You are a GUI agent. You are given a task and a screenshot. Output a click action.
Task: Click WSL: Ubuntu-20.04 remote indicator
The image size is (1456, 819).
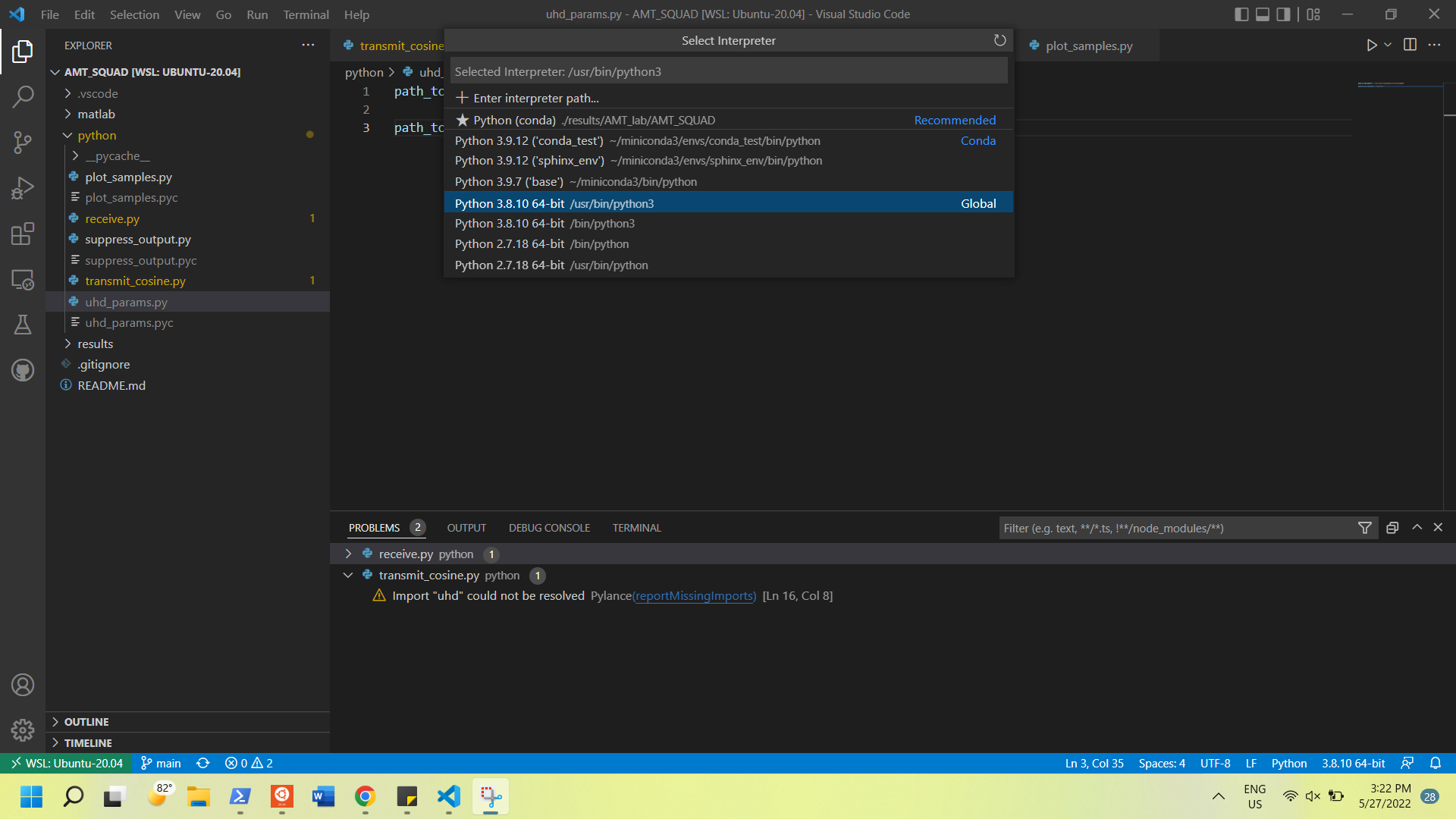pos(66,763)
